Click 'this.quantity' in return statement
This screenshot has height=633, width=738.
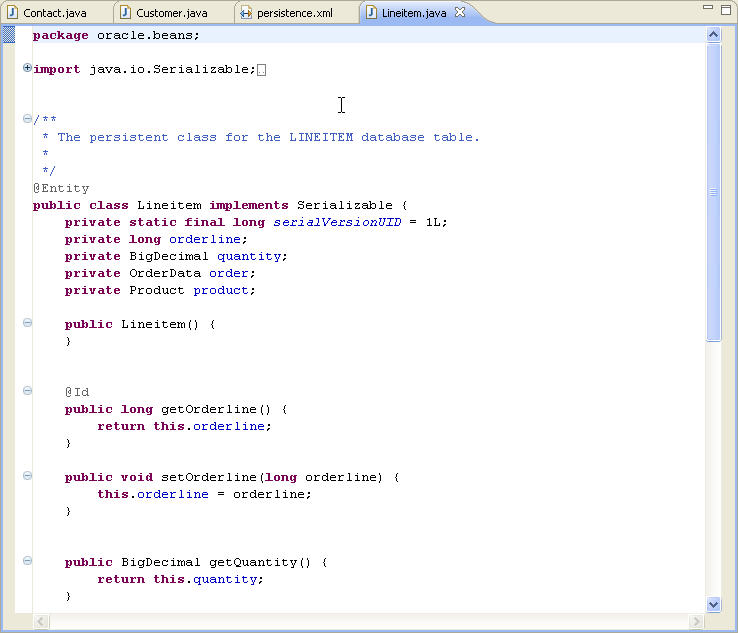tap(206, 579)
